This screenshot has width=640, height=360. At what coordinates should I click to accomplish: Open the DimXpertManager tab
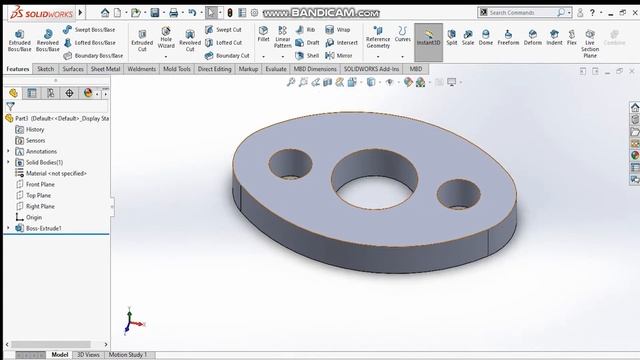point(69,93)
